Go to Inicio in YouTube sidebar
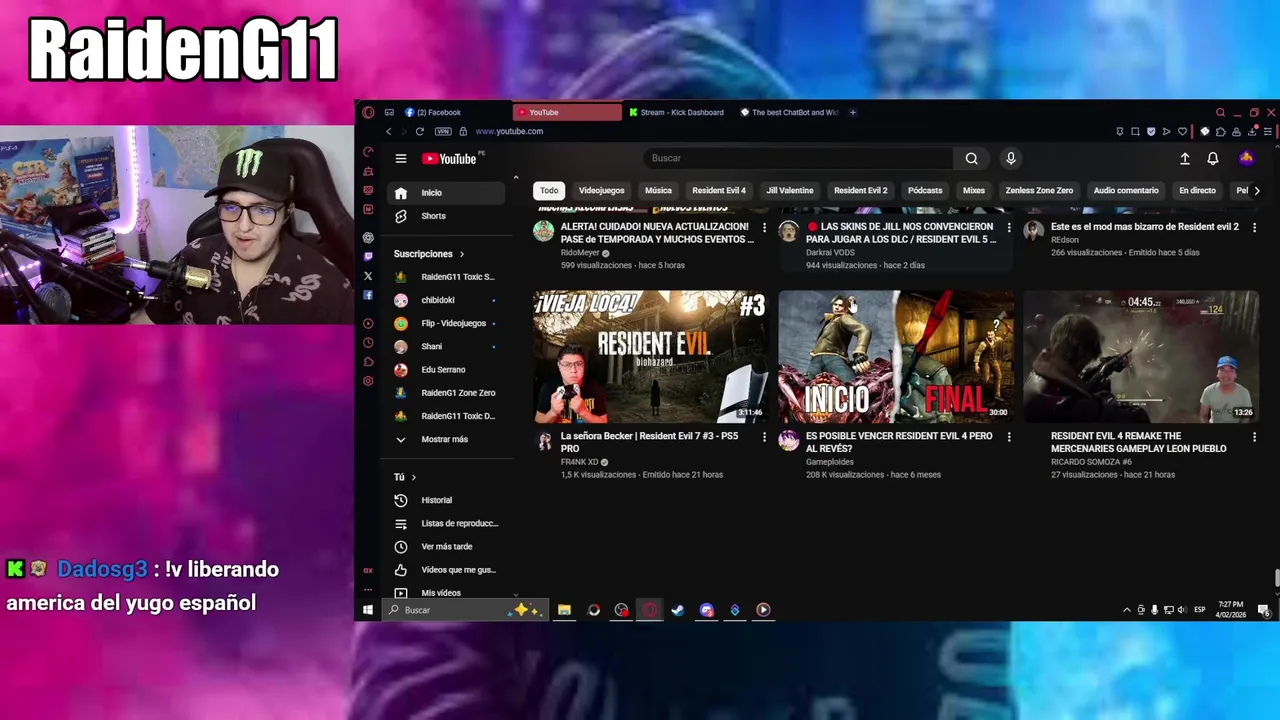Viewport: 1280px width, 720px height. 447,193
